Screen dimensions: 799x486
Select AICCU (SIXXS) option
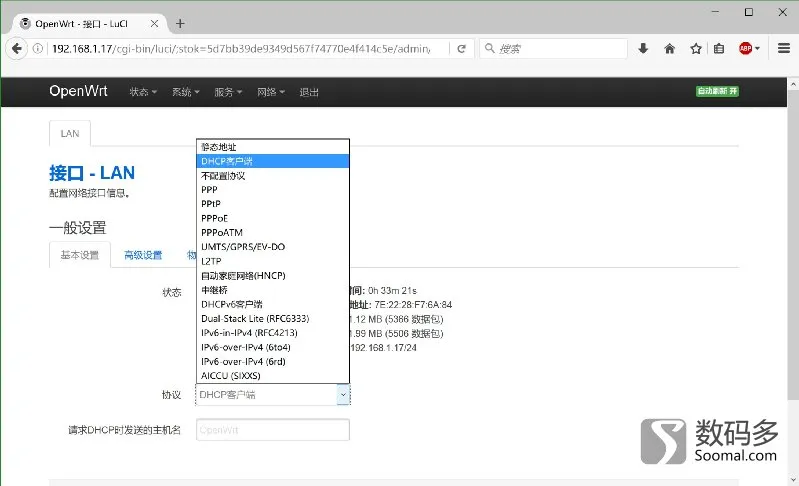pyautogui.click(x=273, y=375)
